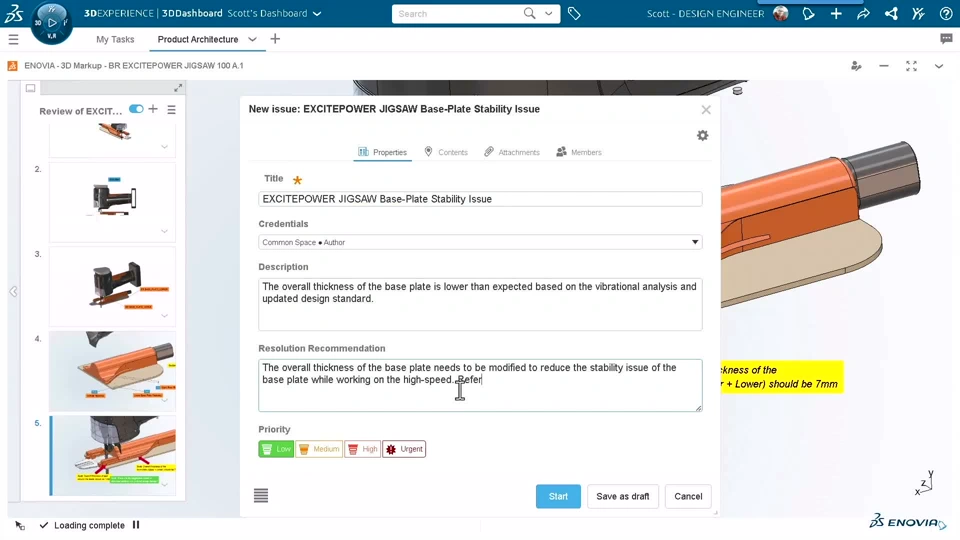Open the hamburger menu on the left

(13, 40)
